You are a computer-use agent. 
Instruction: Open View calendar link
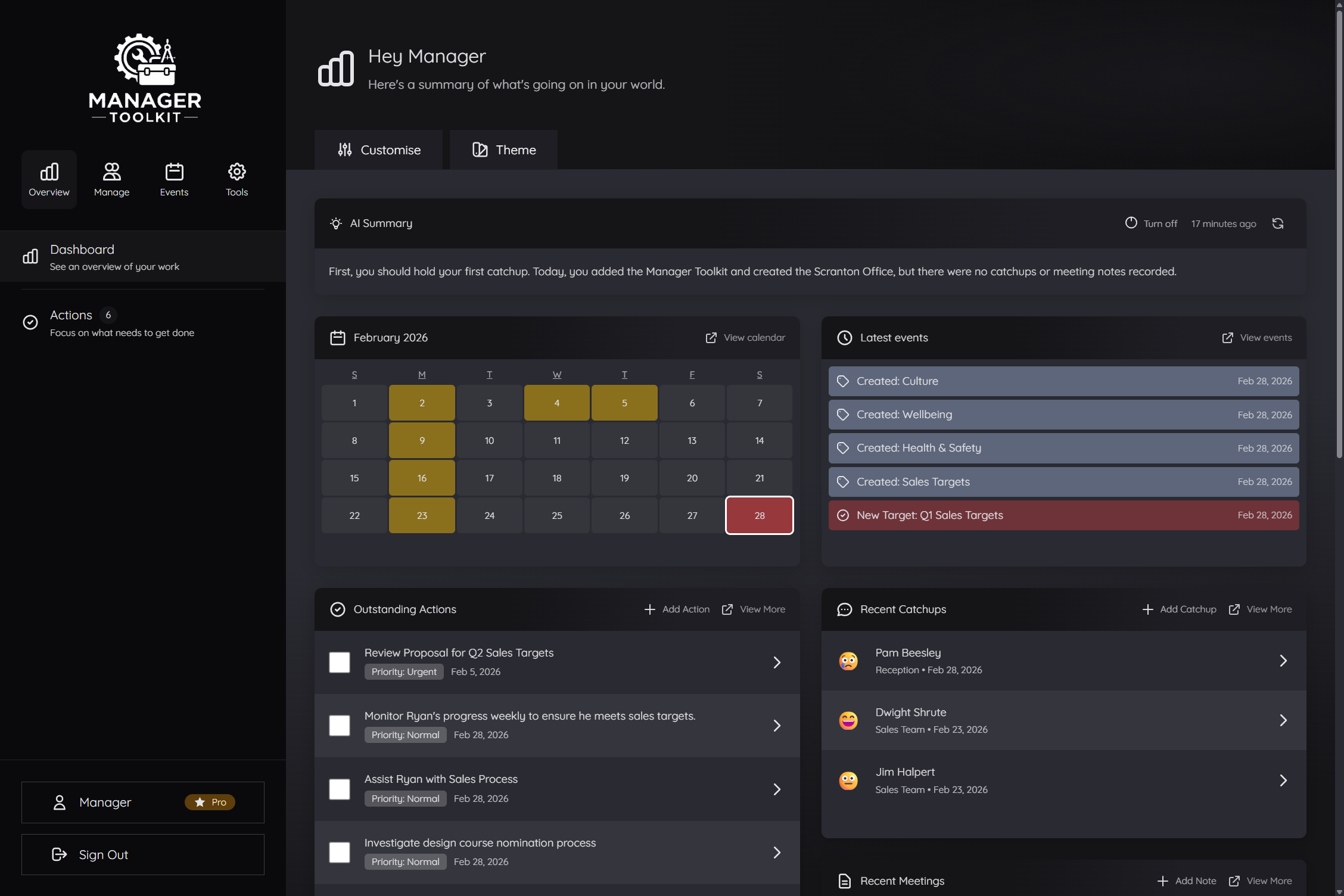(745, 337)
